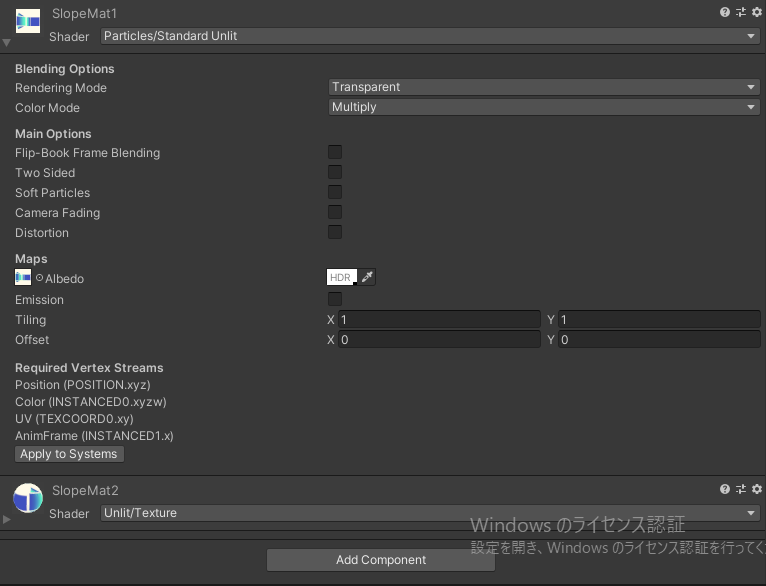Image resolution: width=766 pixels, height=586 pixels.
Task: Open SlopeMat1 Shader dropdown
Action: (x=430, y=36)
